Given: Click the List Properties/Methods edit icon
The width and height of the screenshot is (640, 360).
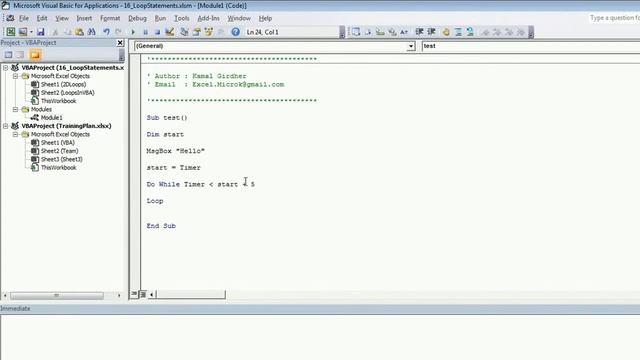Looking at the screenshot, I should [356, 32].
